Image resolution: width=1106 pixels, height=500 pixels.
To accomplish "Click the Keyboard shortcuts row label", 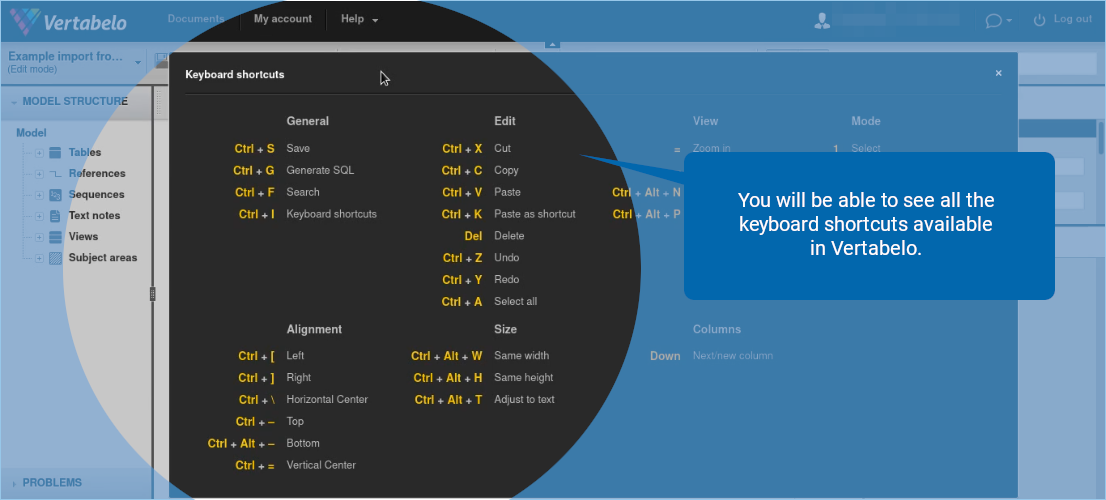I will click(x=332, y=214).
